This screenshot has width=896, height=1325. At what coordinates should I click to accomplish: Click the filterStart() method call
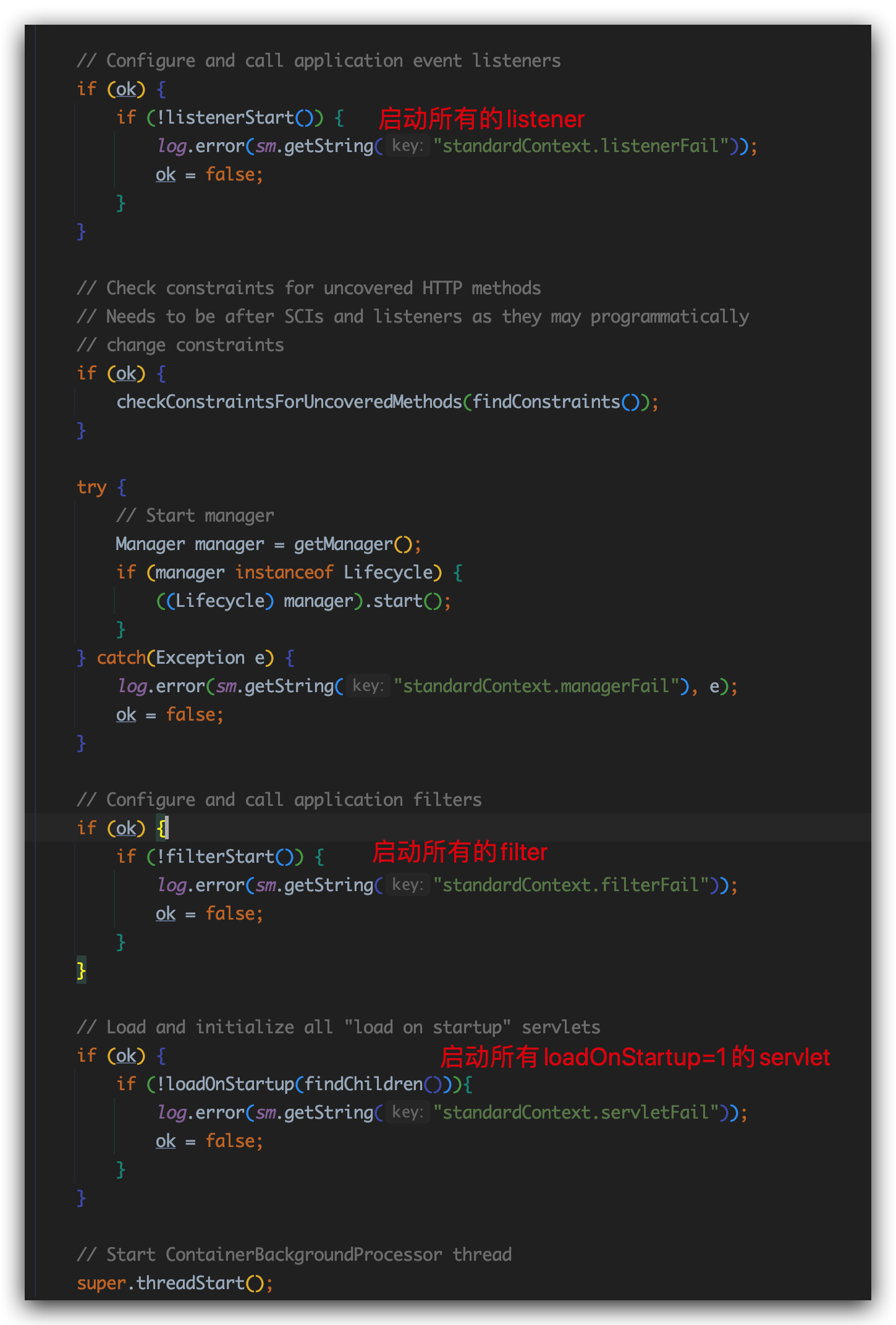(x=230, y=857)
